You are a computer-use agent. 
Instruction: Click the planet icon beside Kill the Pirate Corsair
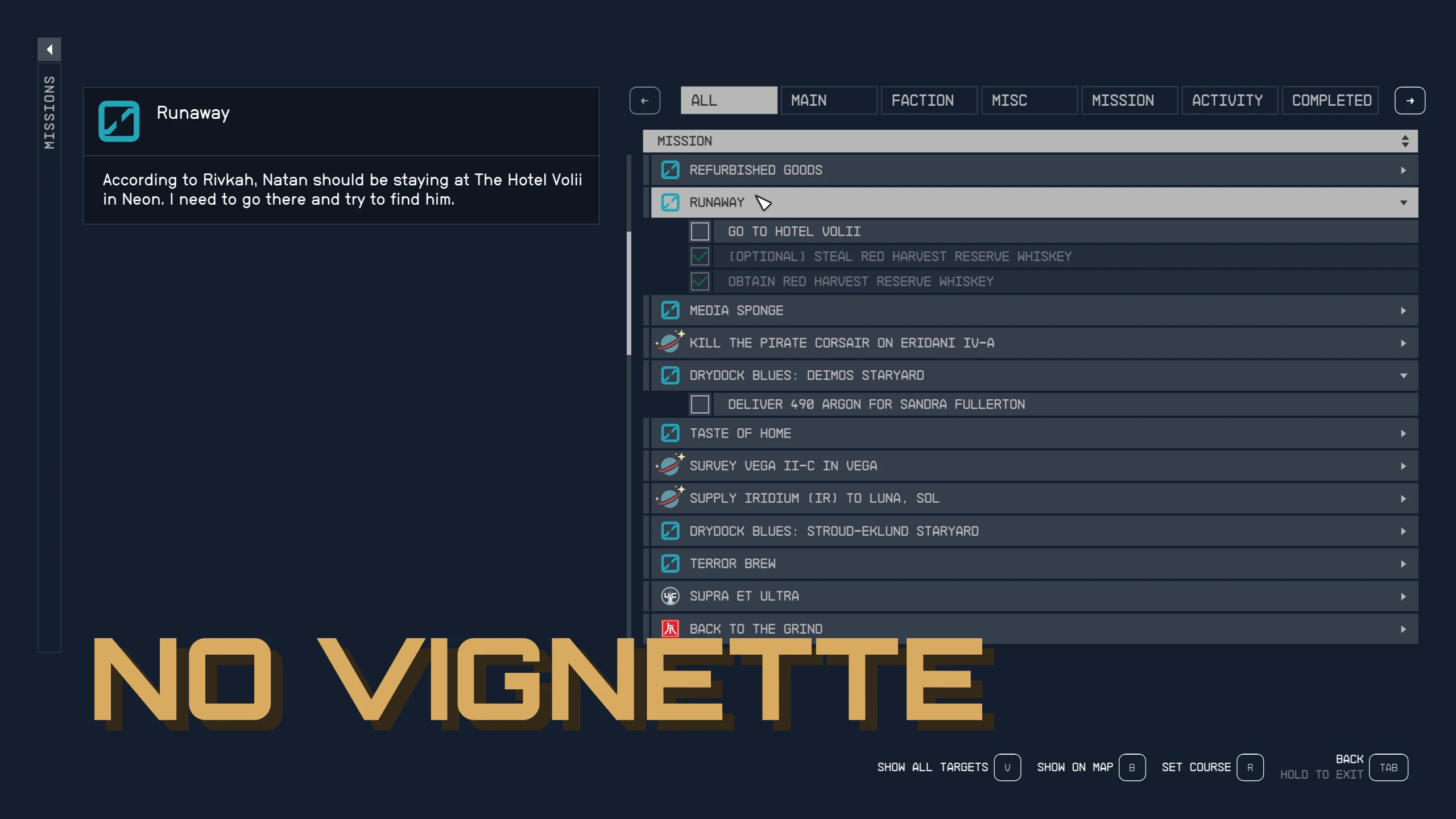coord(670,342)
